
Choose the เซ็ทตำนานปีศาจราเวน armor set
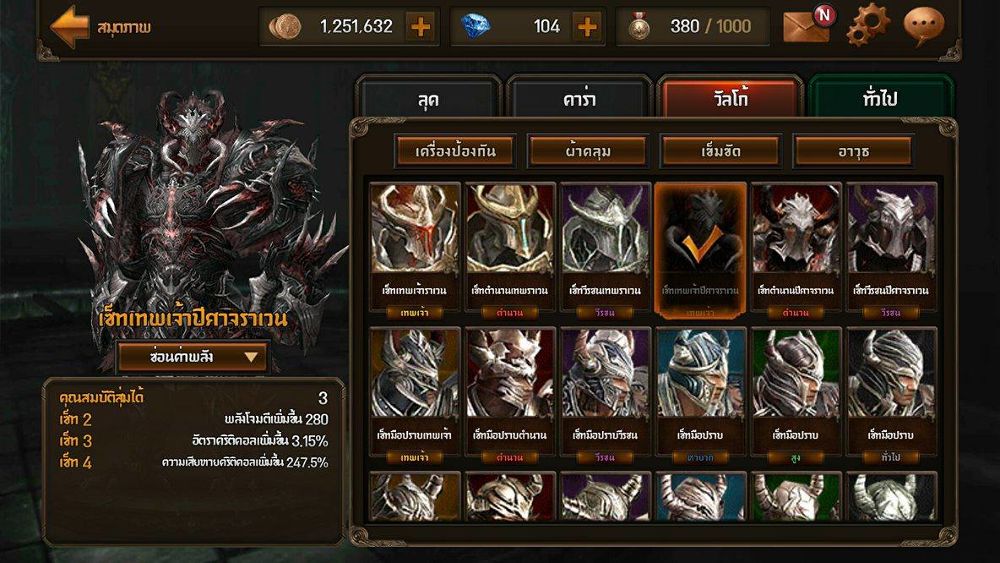(795, 250)
